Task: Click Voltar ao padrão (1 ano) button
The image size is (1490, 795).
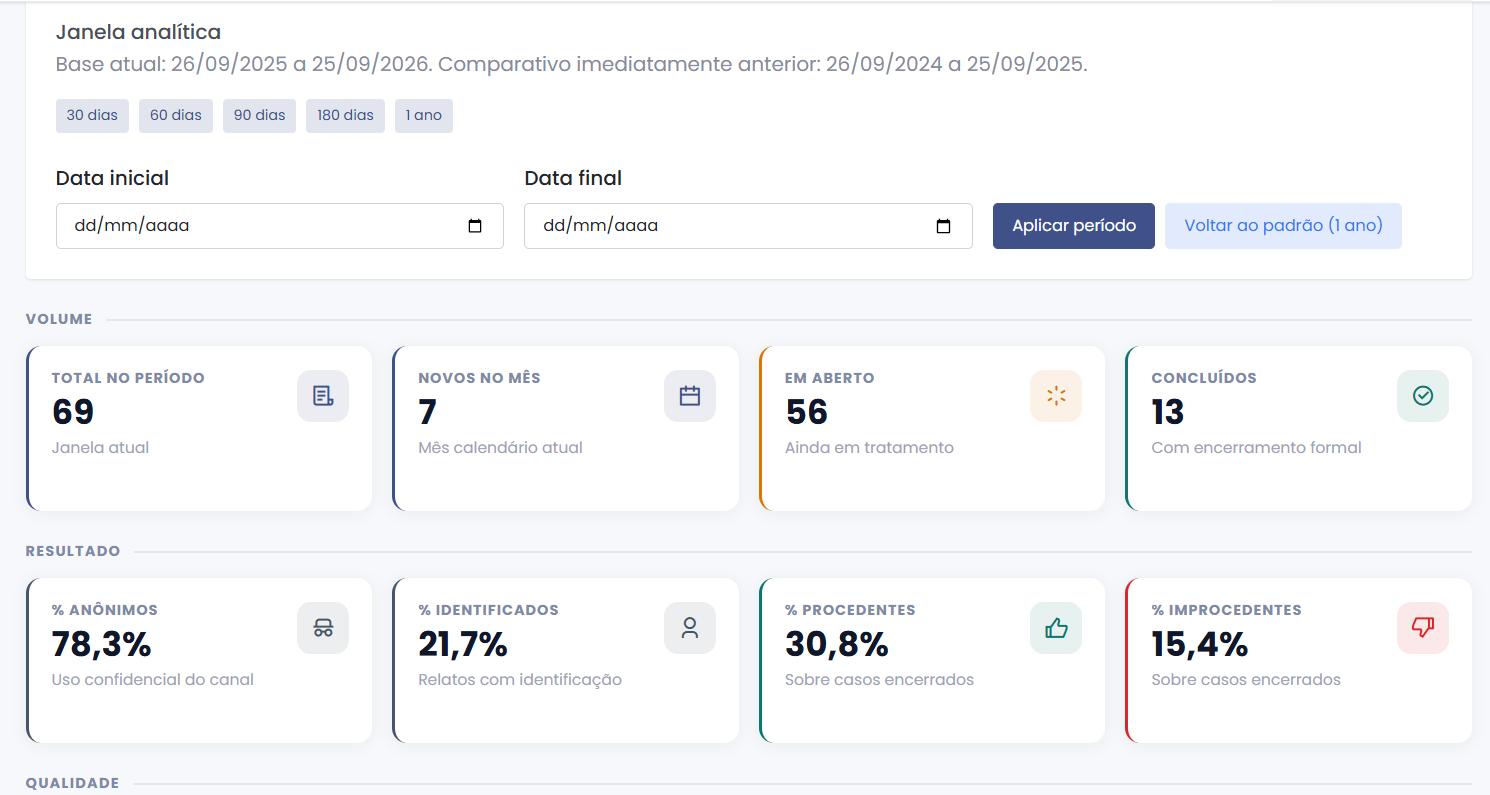Action: coord(1283,226)
